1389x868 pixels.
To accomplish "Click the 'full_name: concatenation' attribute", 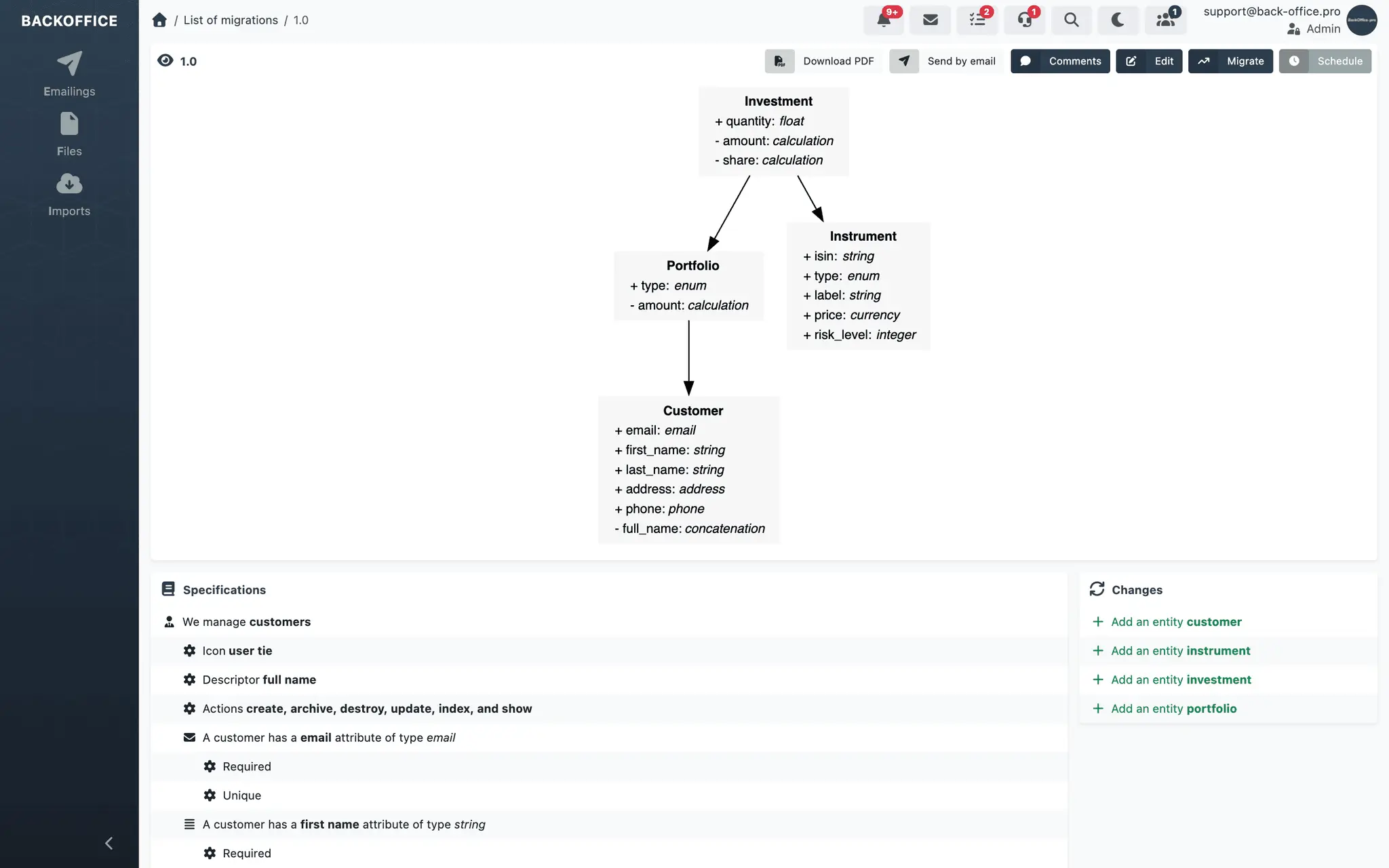I will (x=689, y=528).
